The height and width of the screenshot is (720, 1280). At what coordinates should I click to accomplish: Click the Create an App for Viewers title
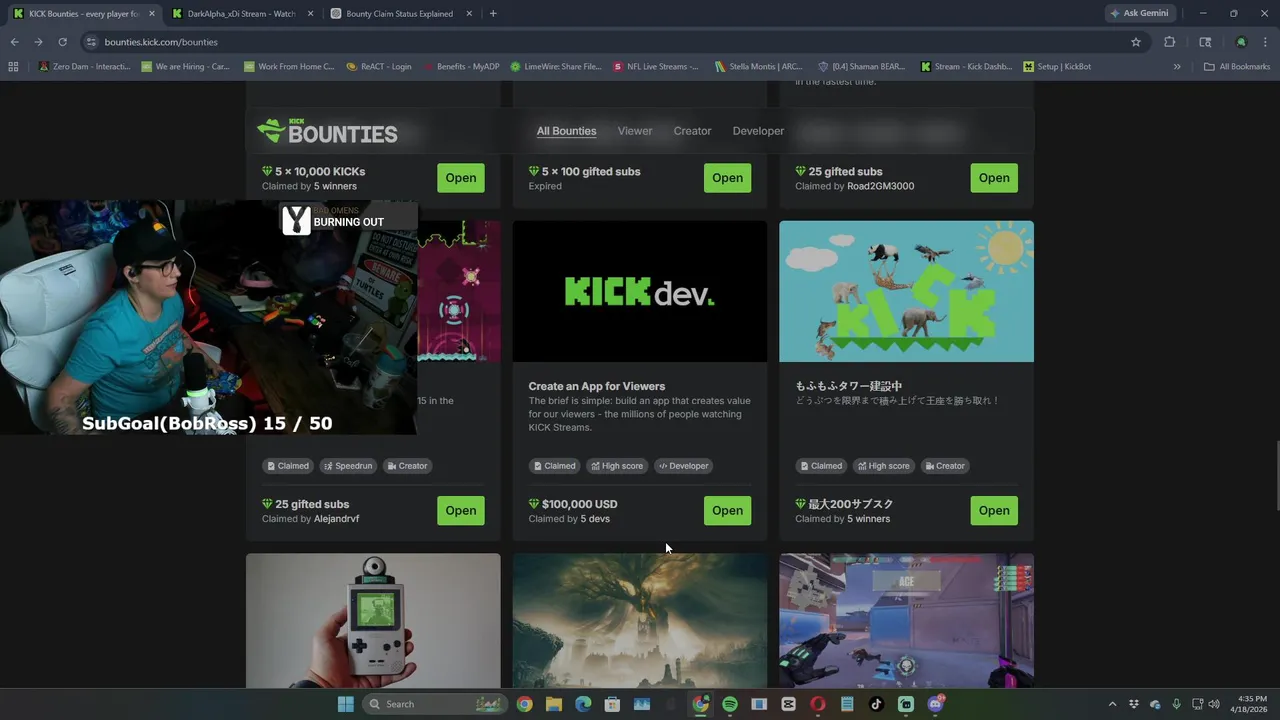point(597,386)
